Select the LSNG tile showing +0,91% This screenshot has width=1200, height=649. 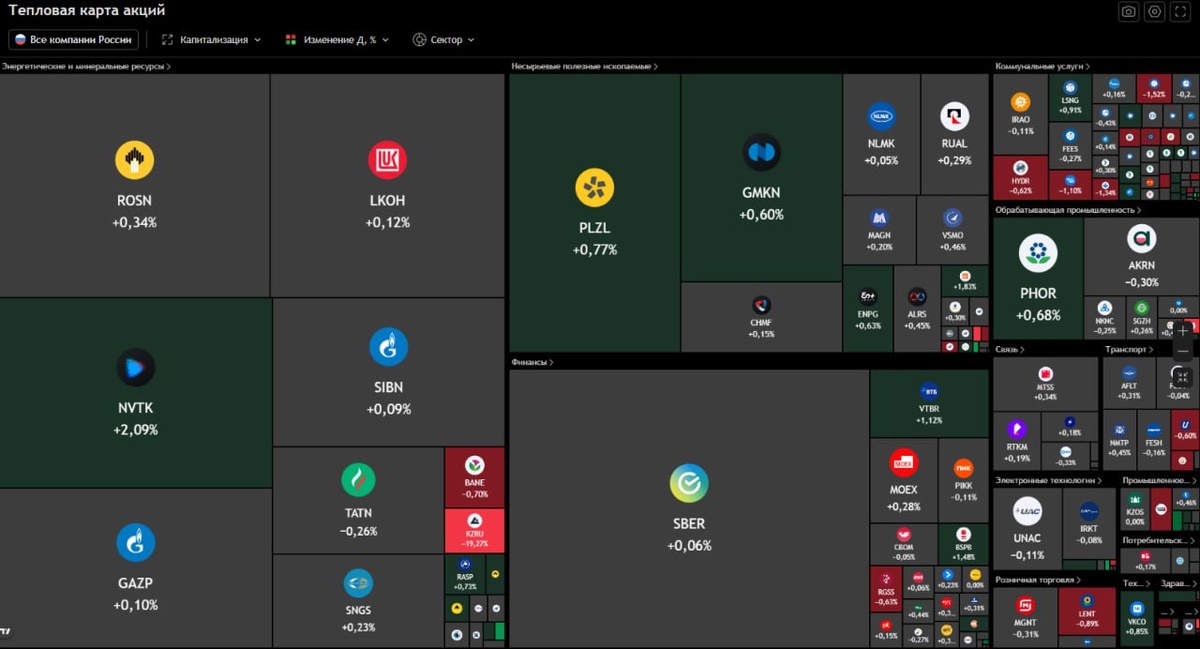tap(1070, 98)
